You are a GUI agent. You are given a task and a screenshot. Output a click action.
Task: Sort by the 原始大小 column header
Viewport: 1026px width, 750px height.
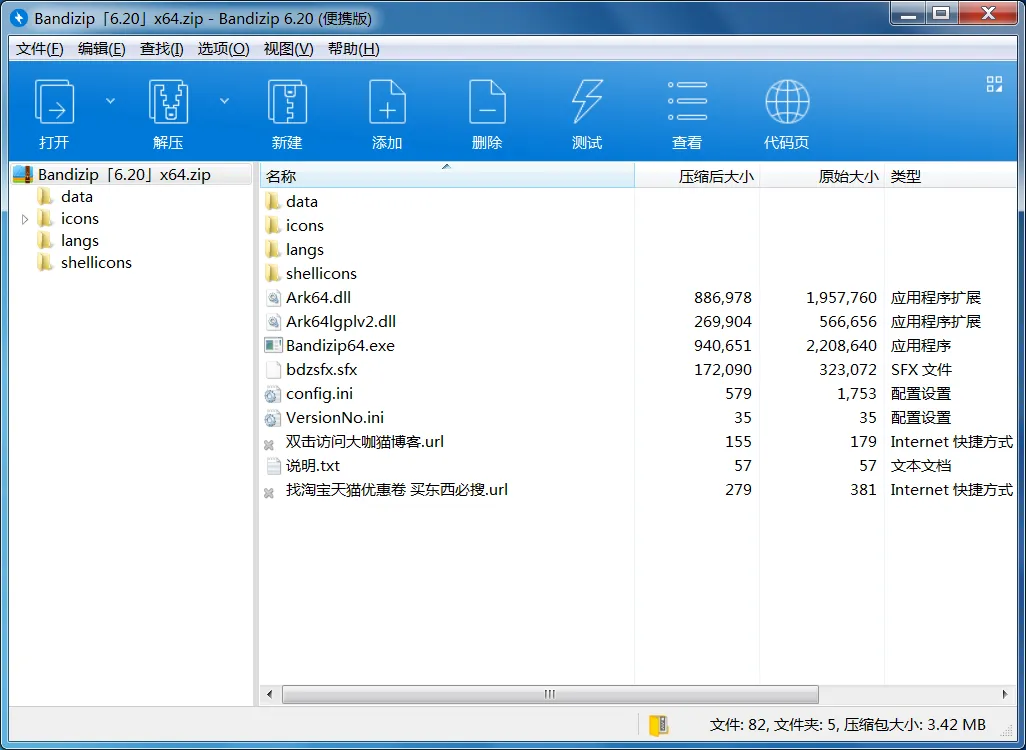pyautogui.click(x=822, y=176)
